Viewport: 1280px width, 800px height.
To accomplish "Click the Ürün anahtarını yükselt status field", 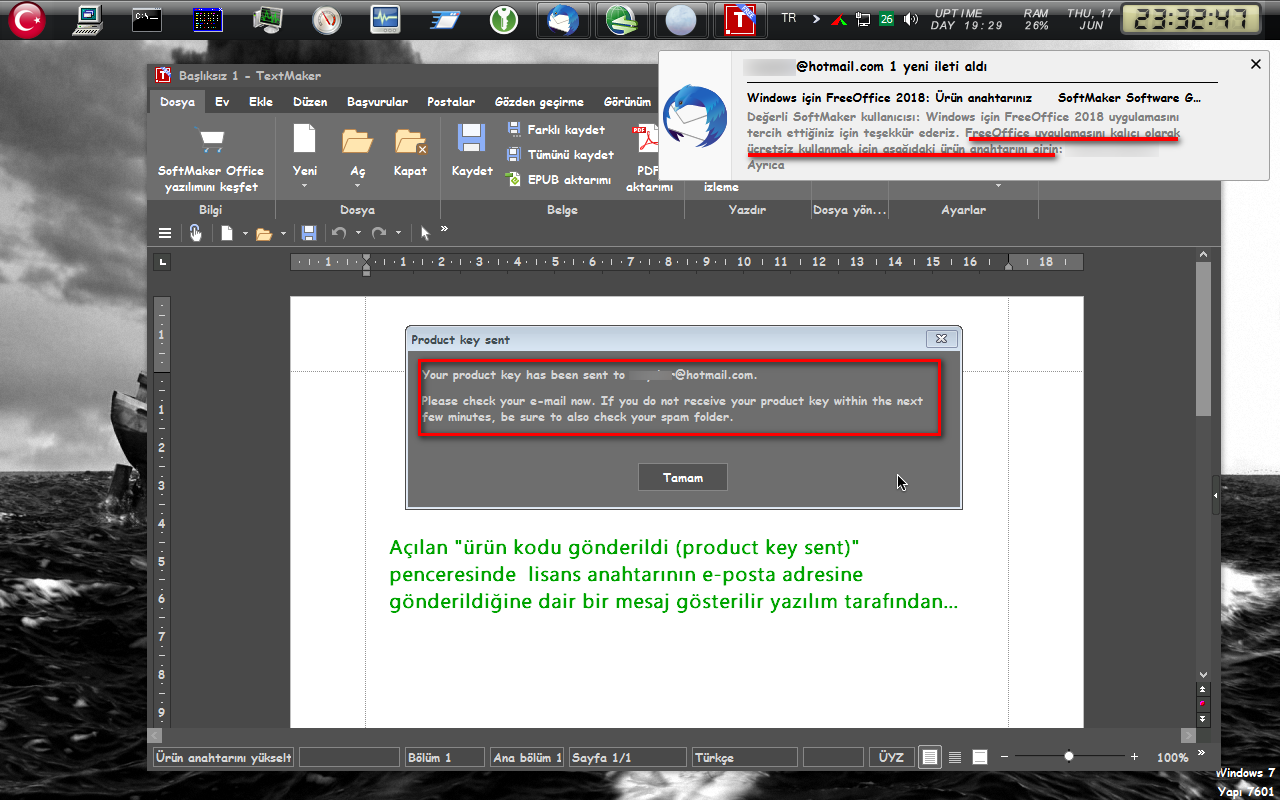I will pos(223,758).
